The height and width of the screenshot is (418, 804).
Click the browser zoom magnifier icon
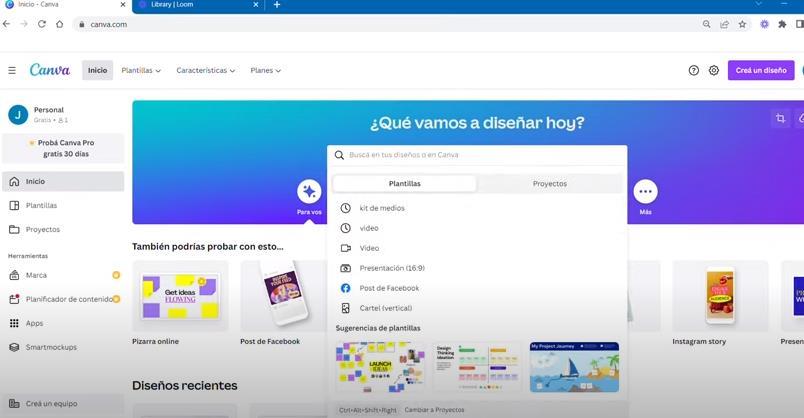707,24
